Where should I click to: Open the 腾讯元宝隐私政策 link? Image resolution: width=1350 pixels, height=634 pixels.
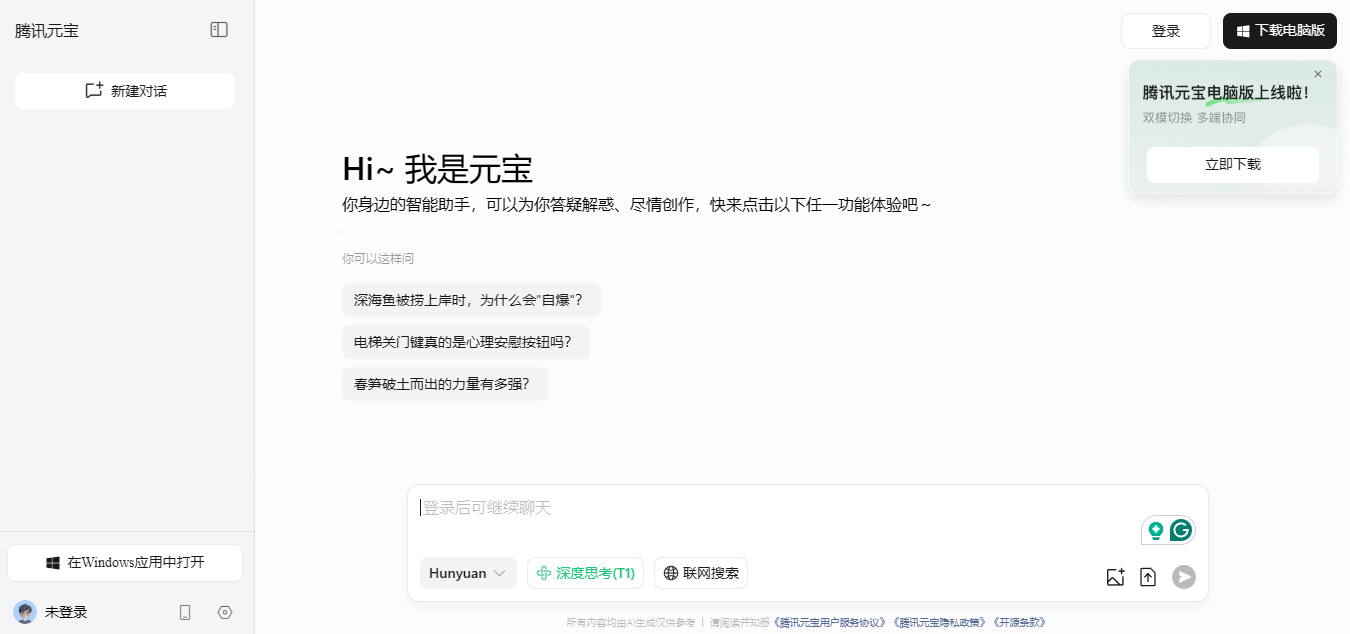click(940, 622)
